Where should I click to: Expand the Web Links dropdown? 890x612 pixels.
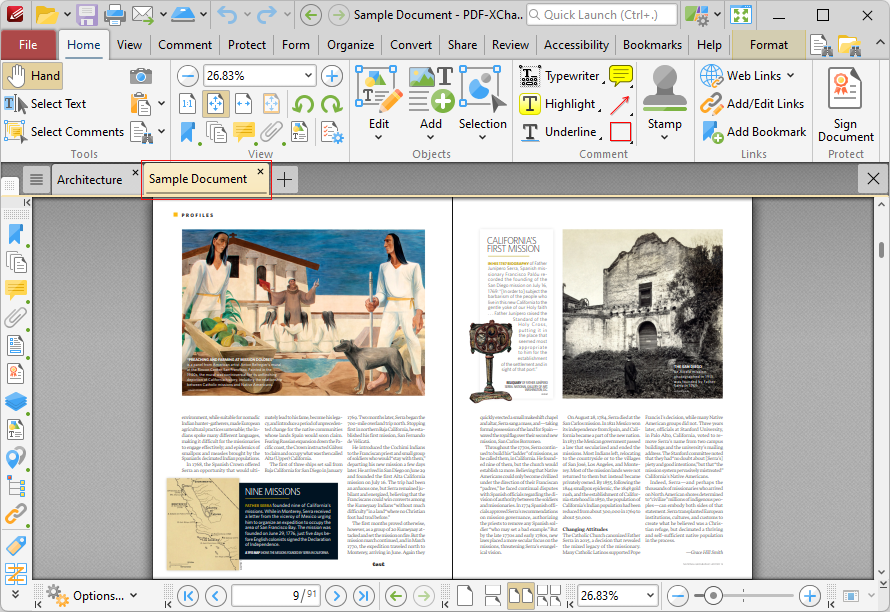(790, 76)
